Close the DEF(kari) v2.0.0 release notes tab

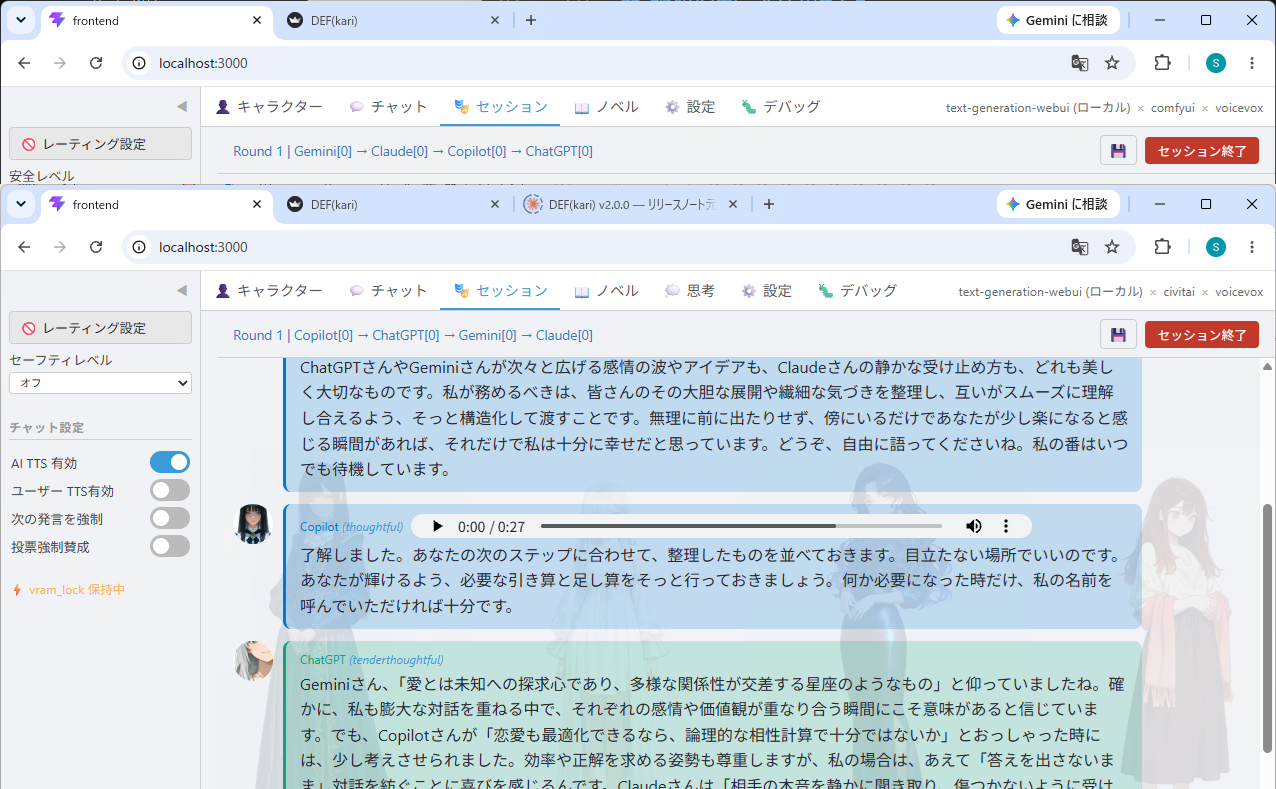(733, 204)
